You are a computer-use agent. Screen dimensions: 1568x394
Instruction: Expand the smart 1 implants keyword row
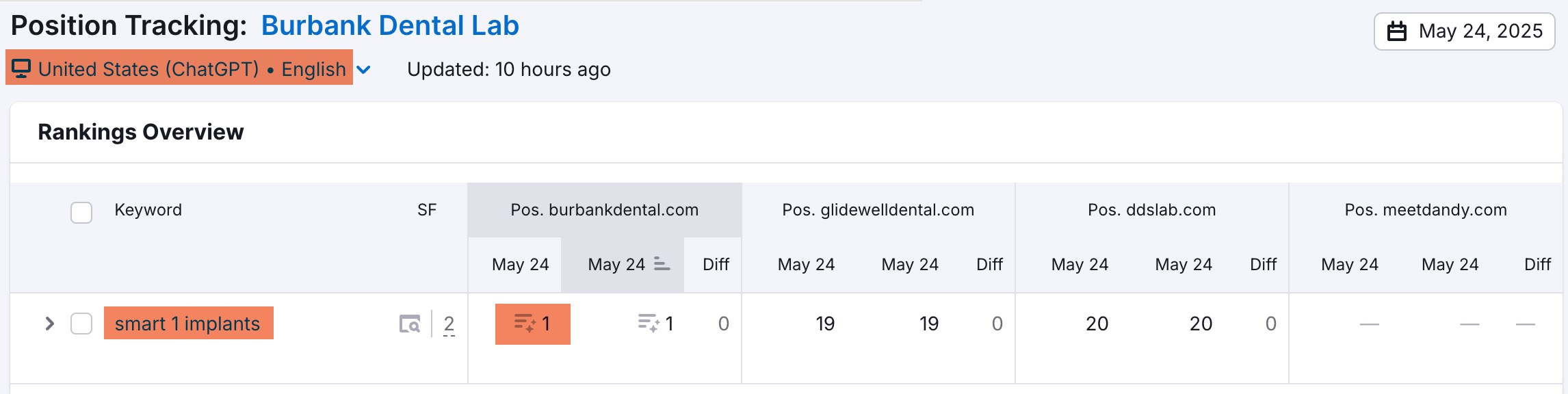pos(49,324)
